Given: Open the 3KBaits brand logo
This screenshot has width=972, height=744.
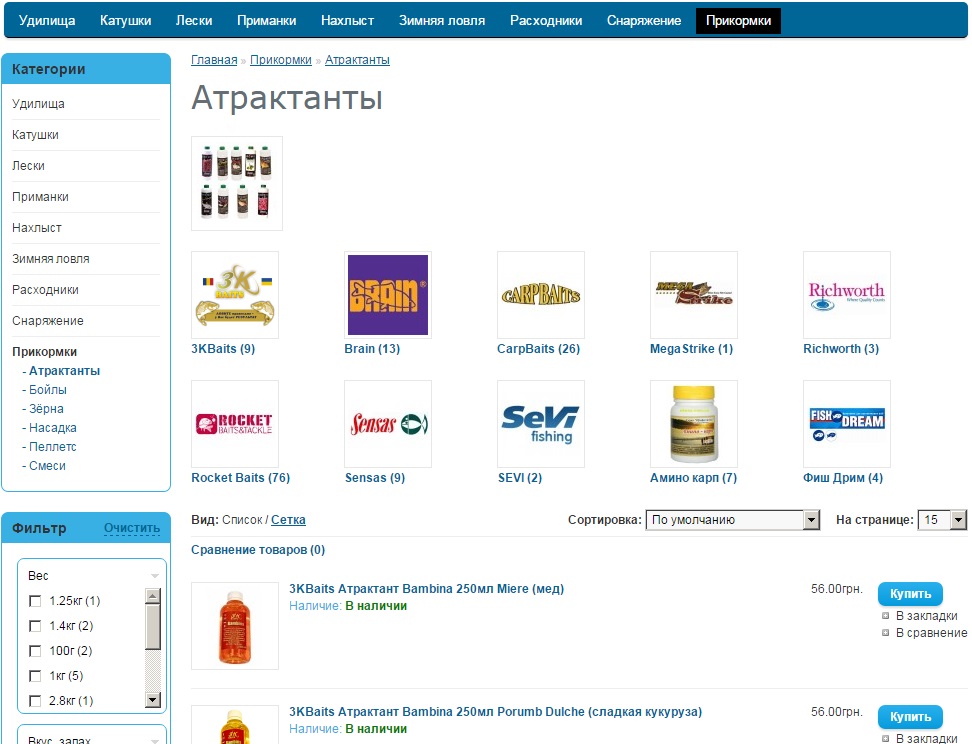Looking at the screenshot, I should [235, 295].
